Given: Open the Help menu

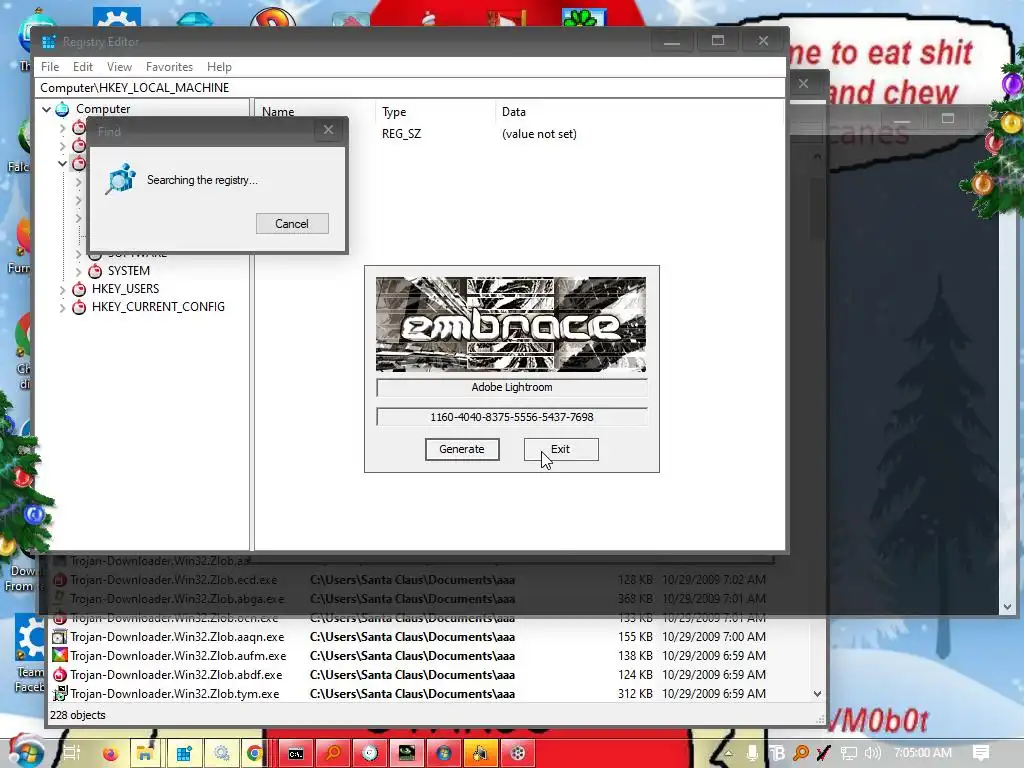Looking at the screenshot, I should [x=219, y=67].
